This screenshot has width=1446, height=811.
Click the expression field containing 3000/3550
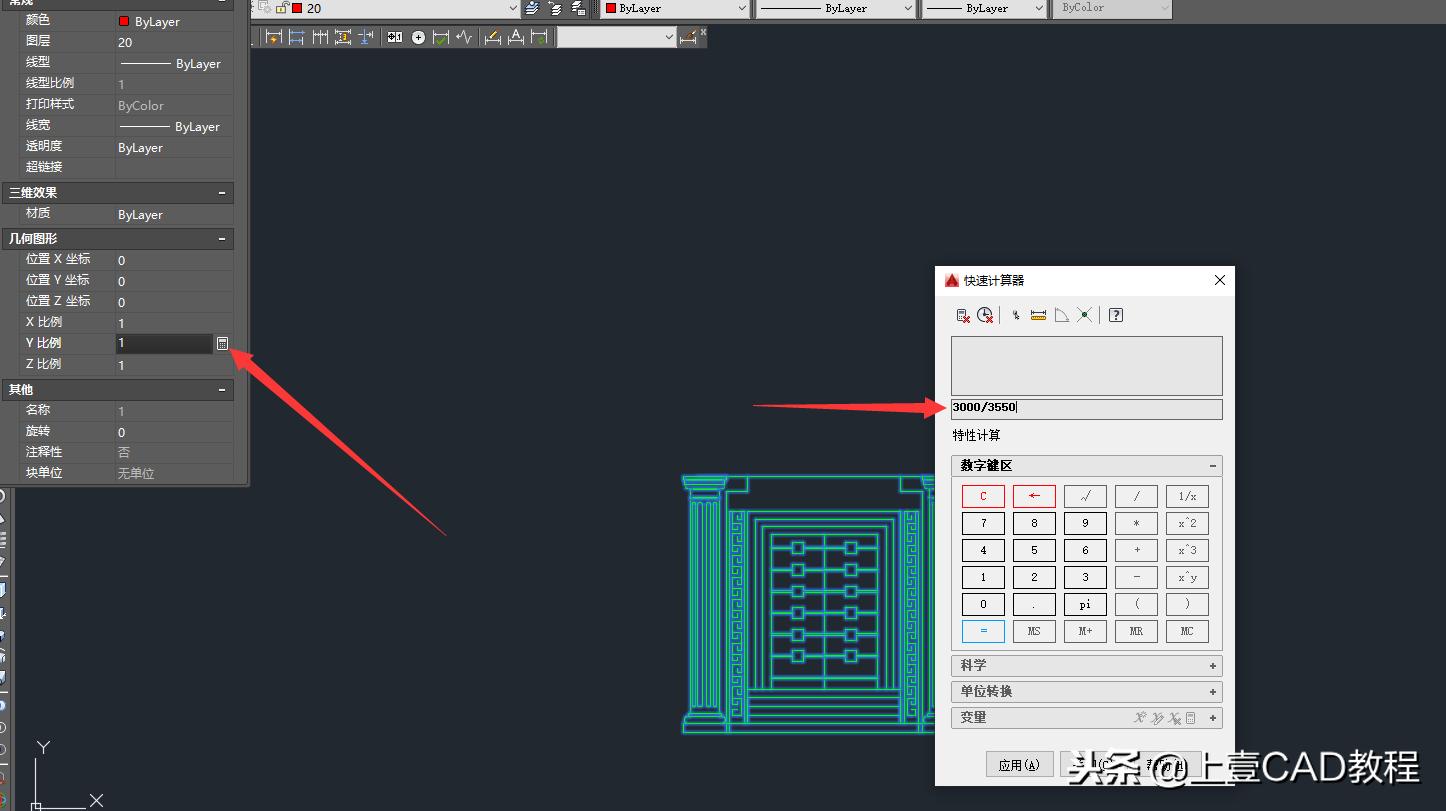coord(1086,408)
